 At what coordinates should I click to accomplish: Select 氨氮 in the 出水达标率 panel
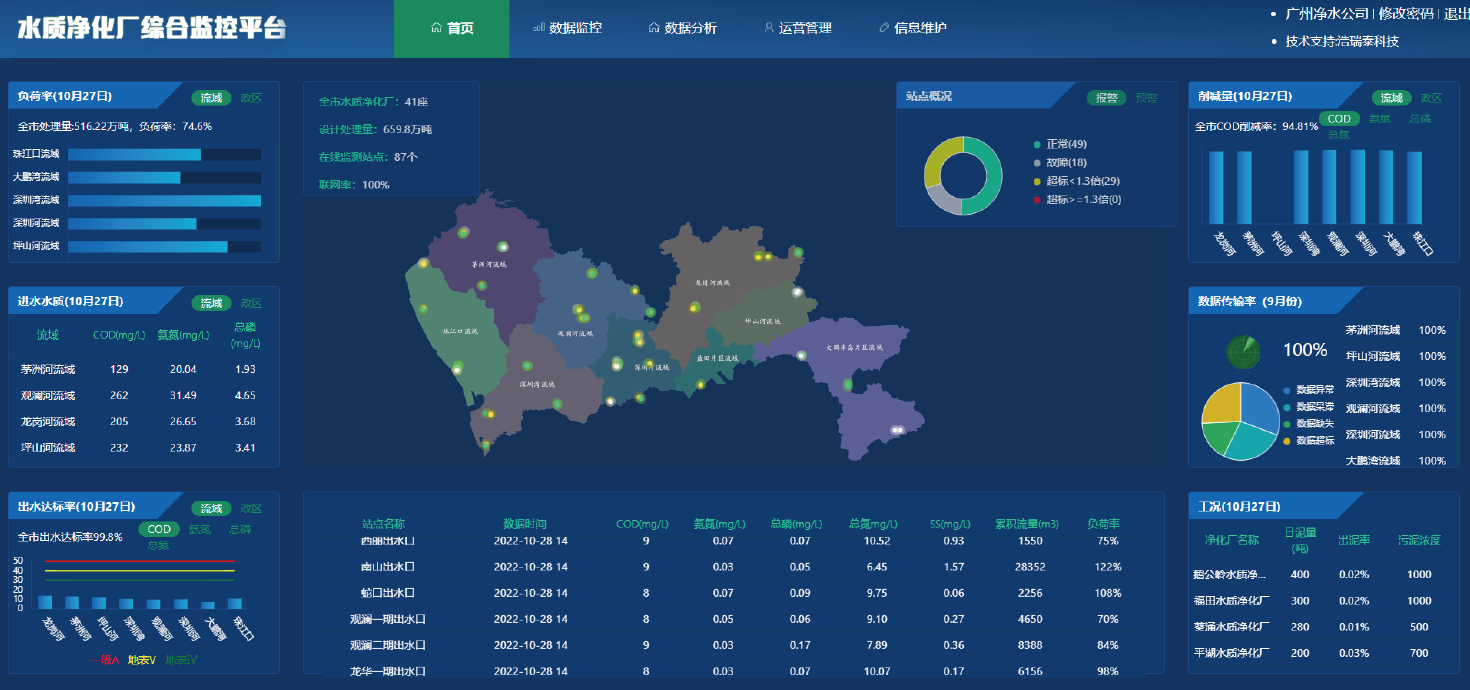tap(199, 529)
